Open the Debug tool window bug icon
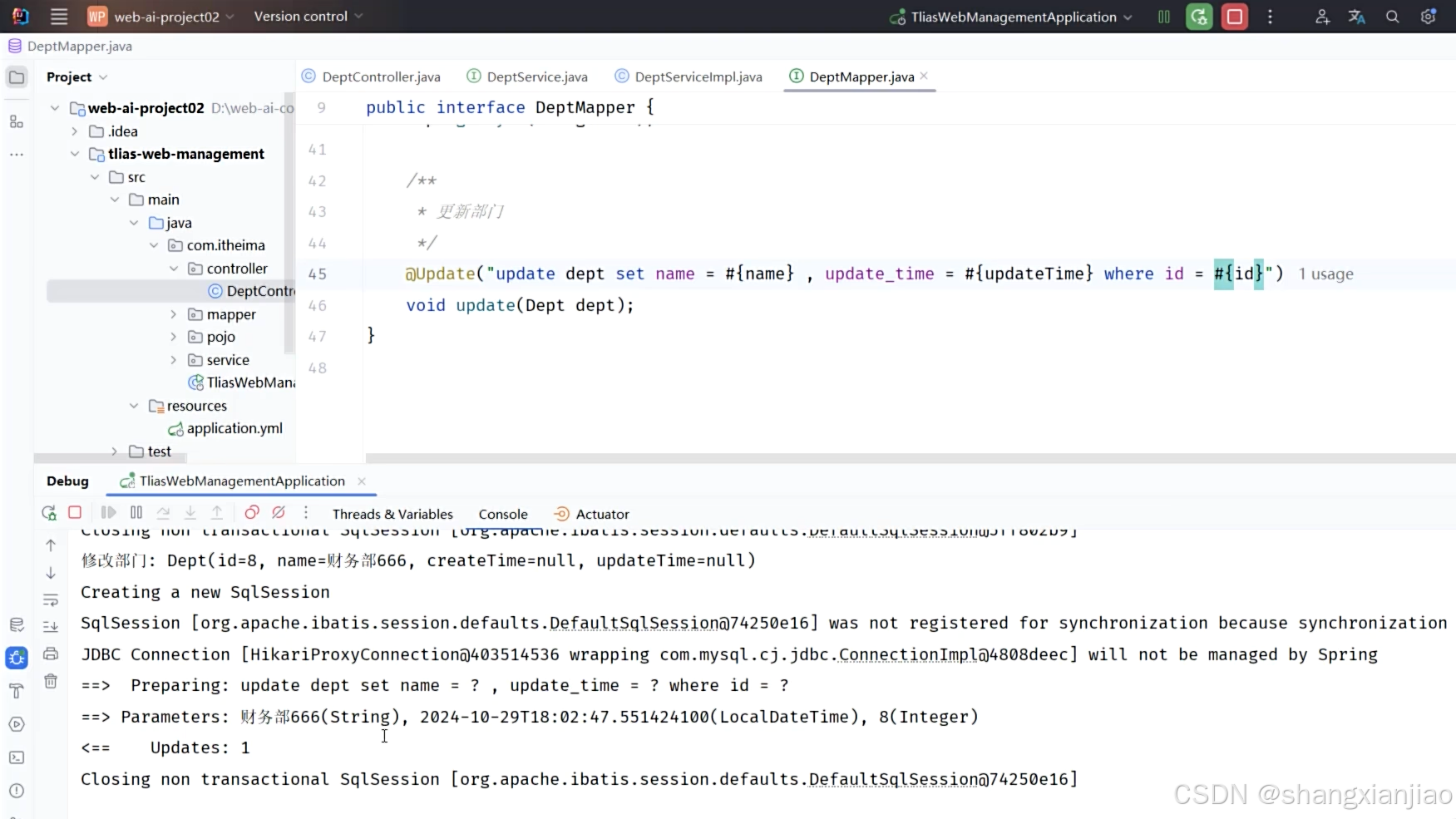The image size is (1456, 819). pyautogui.click(x=17, y=658)
